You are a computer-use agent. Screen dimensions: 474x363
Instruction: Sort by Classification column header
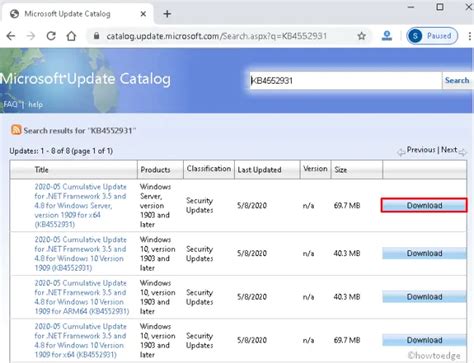click(x=209, y=169)
